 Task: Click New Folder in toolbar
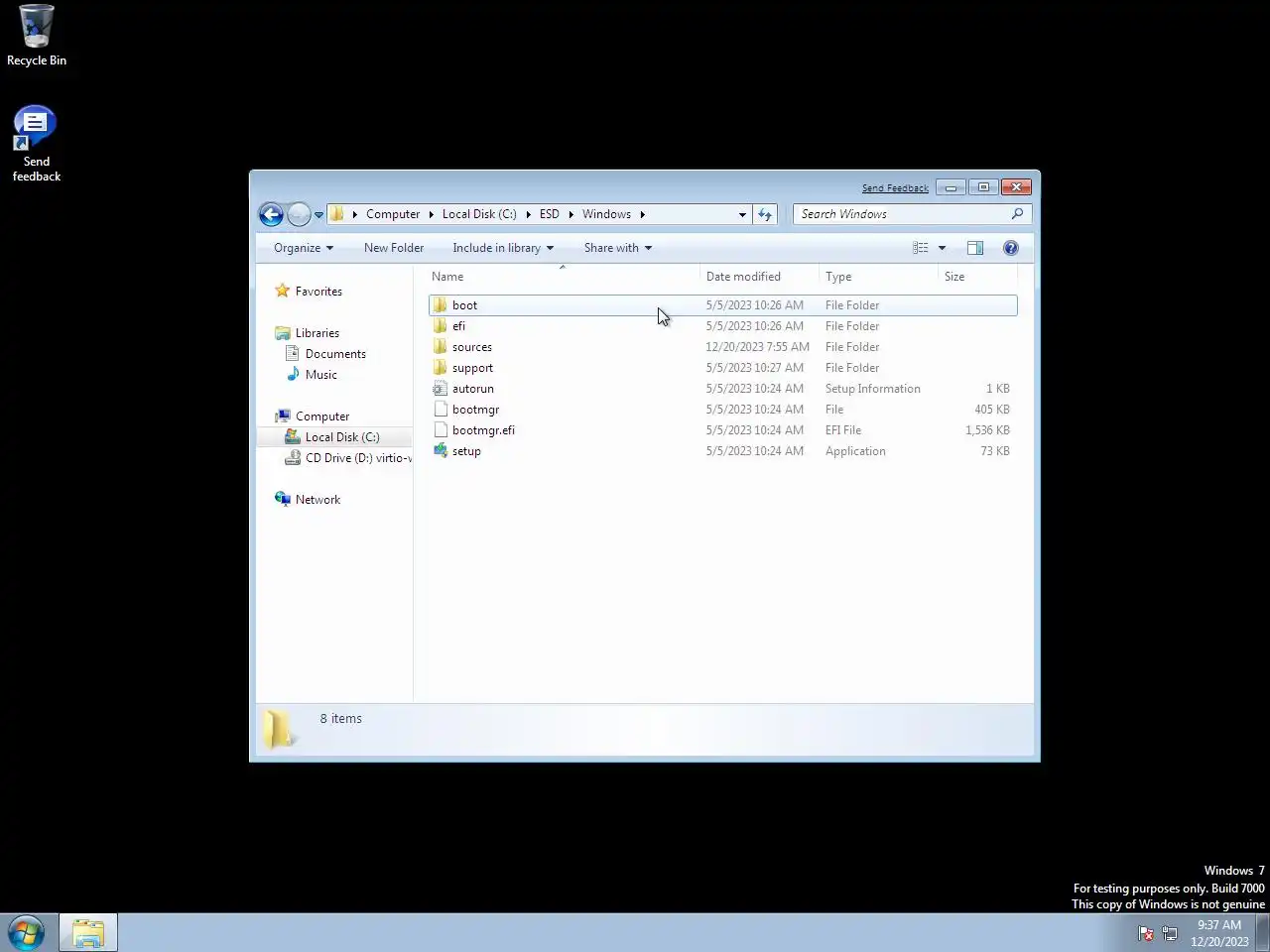394,248
